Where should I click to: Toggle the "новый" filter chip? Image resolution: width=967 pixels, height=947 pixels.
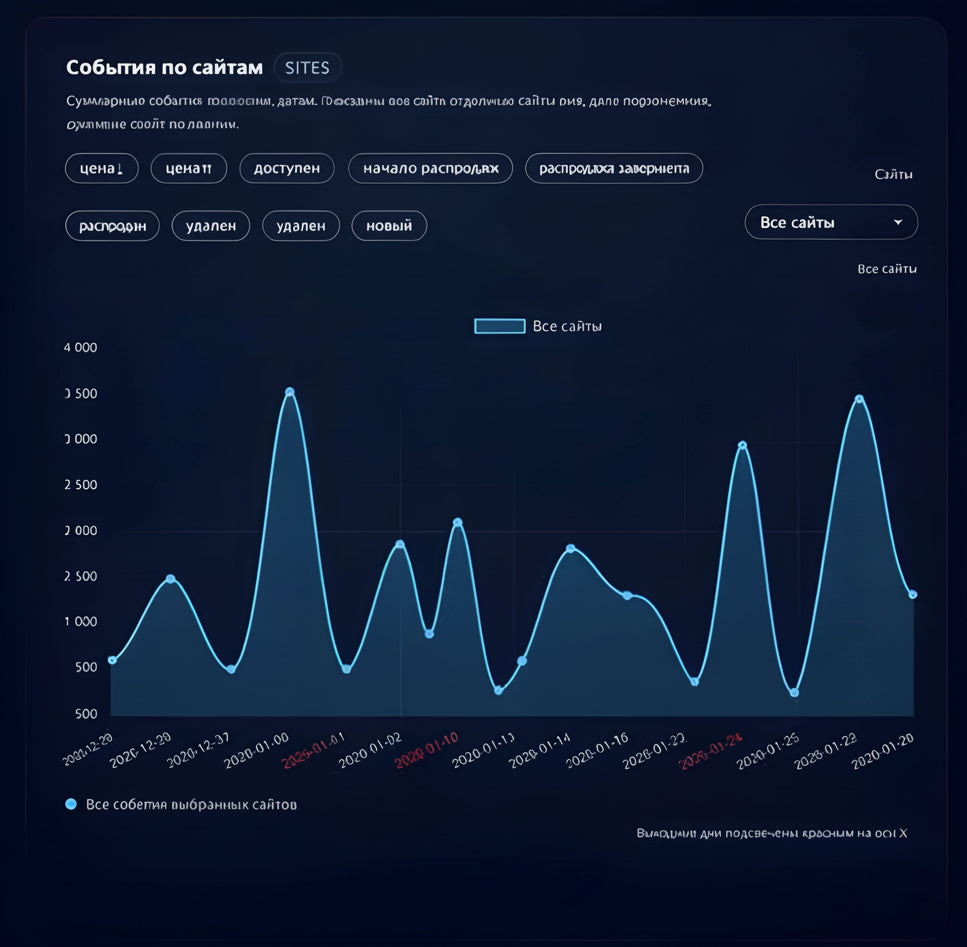point(389,226)
